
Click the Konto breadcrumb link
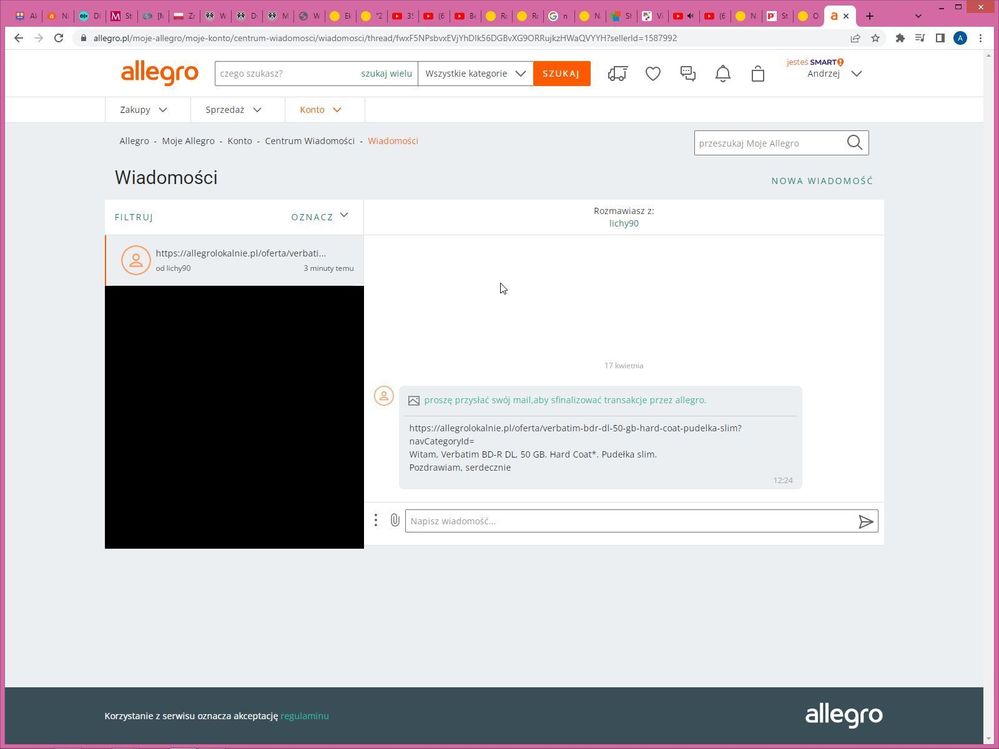click(240, 141)
